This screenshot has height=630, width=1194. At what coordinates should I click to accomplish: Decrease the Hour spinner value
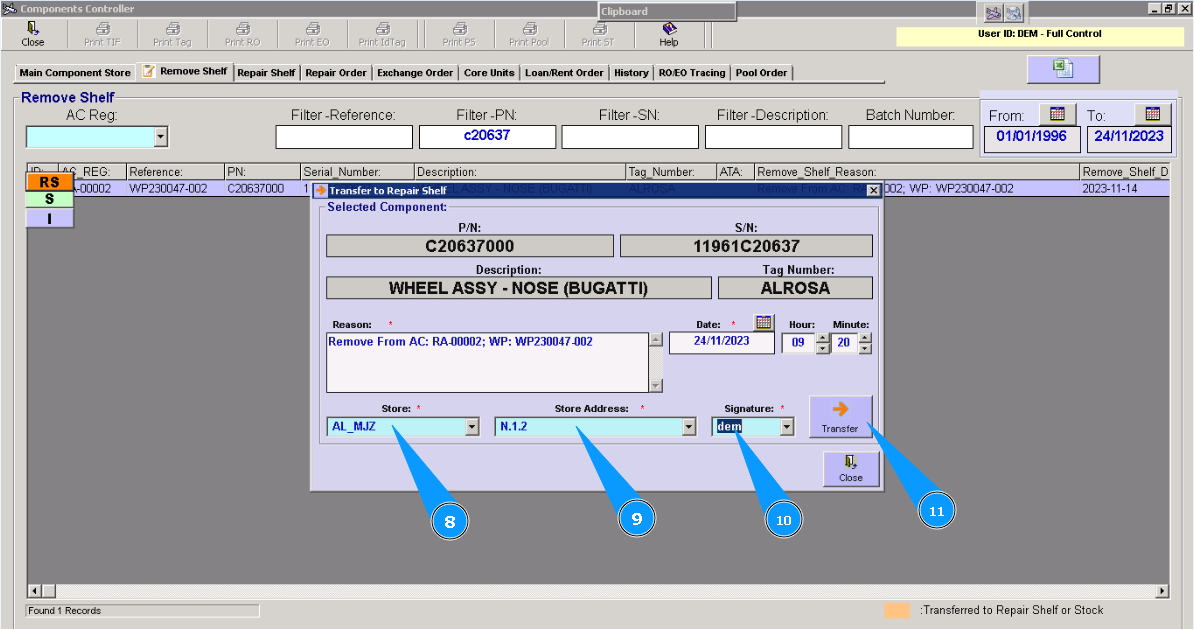(822, 348)
